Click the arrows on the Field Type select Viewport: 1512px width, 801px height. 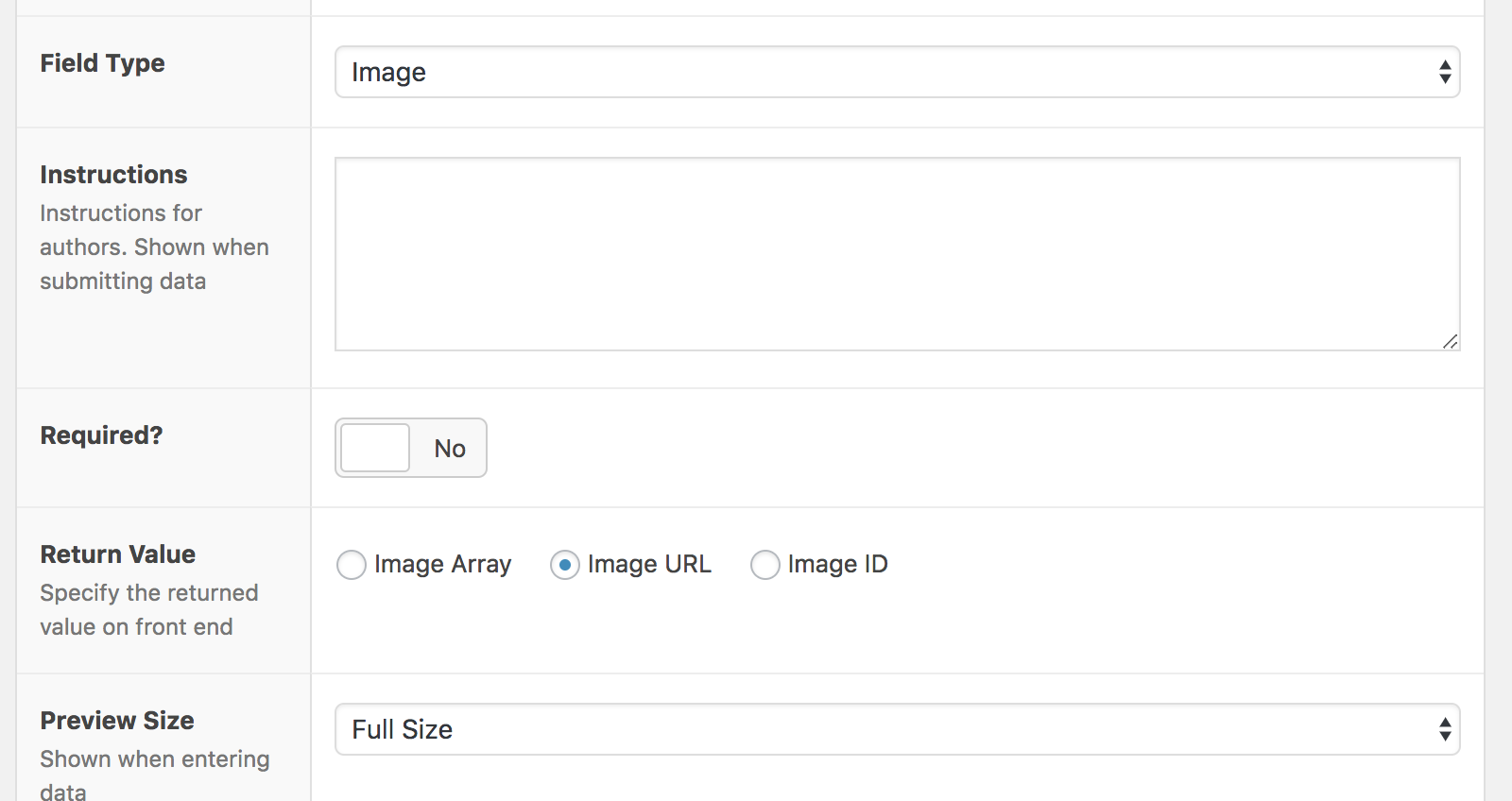pyautogui.click(x=1445, y=72)
